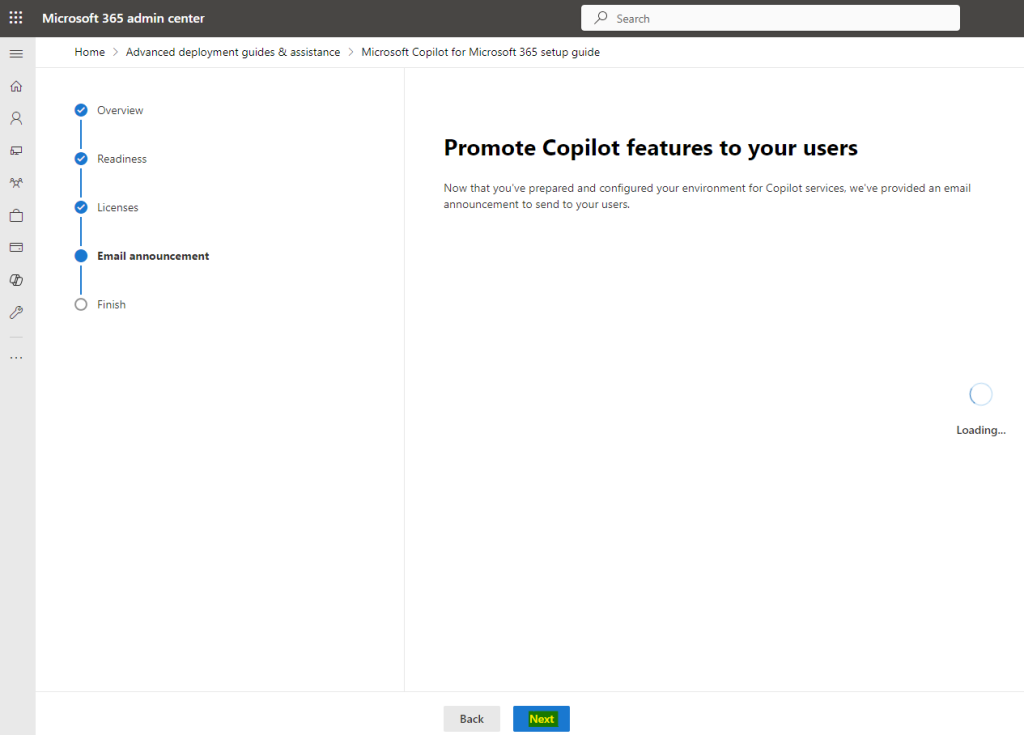The width and height of the screenshot is (1024, 735).
Task: Click the magnifier icon in the search box
Action: (x=601, y=18)
